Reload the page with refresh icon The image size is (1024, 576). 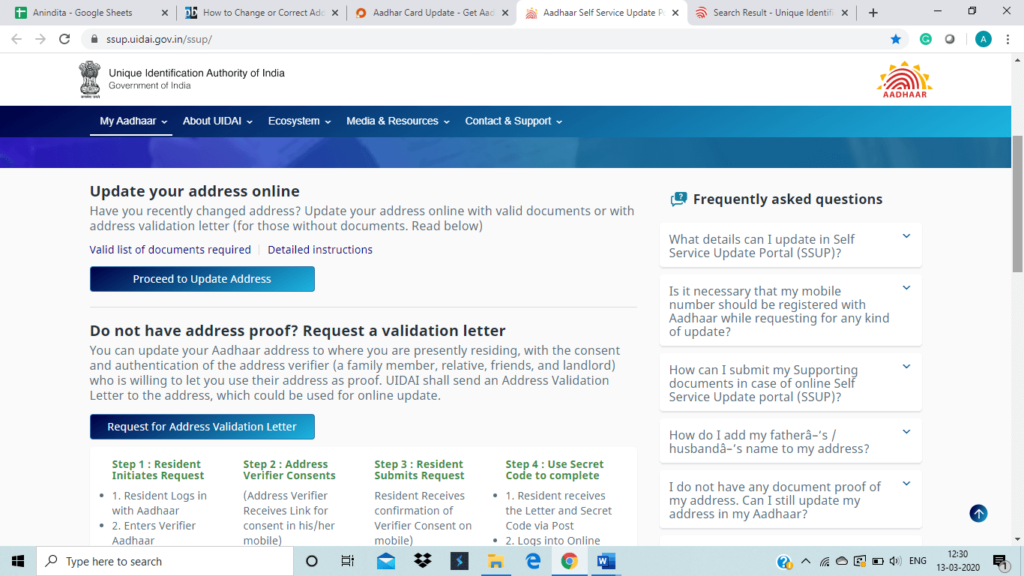coord(66,39)
